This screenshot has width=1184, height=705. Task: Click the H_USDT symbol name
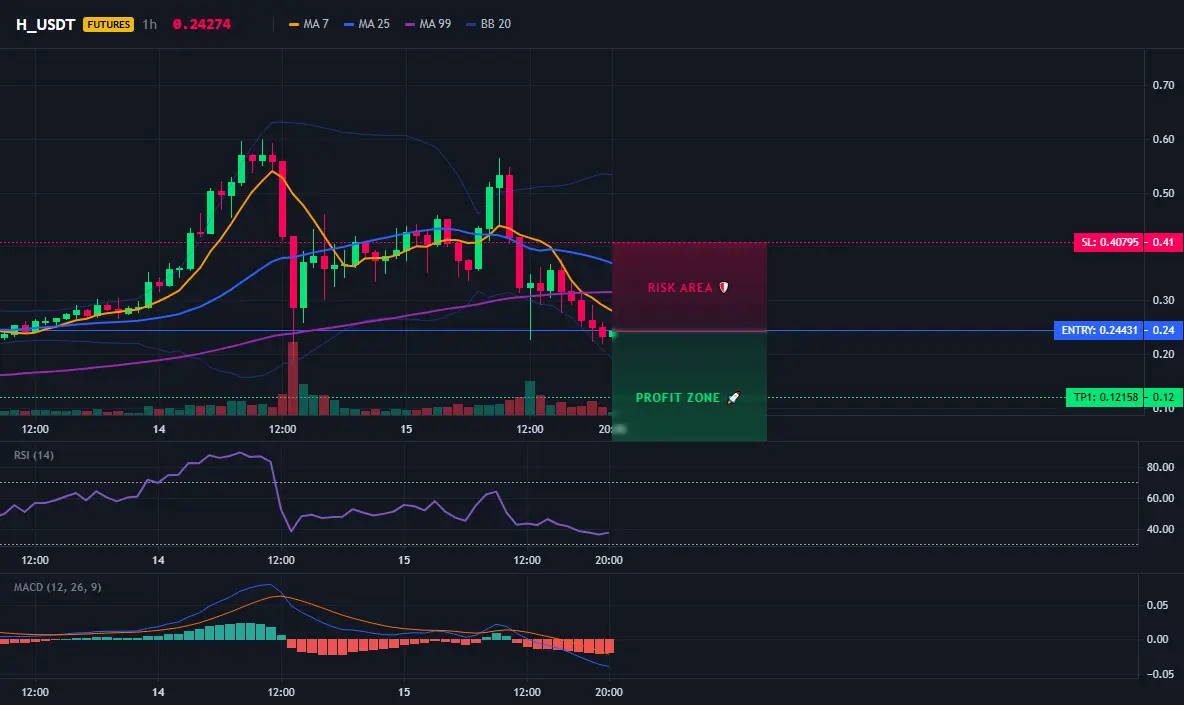tap(45, 24)
